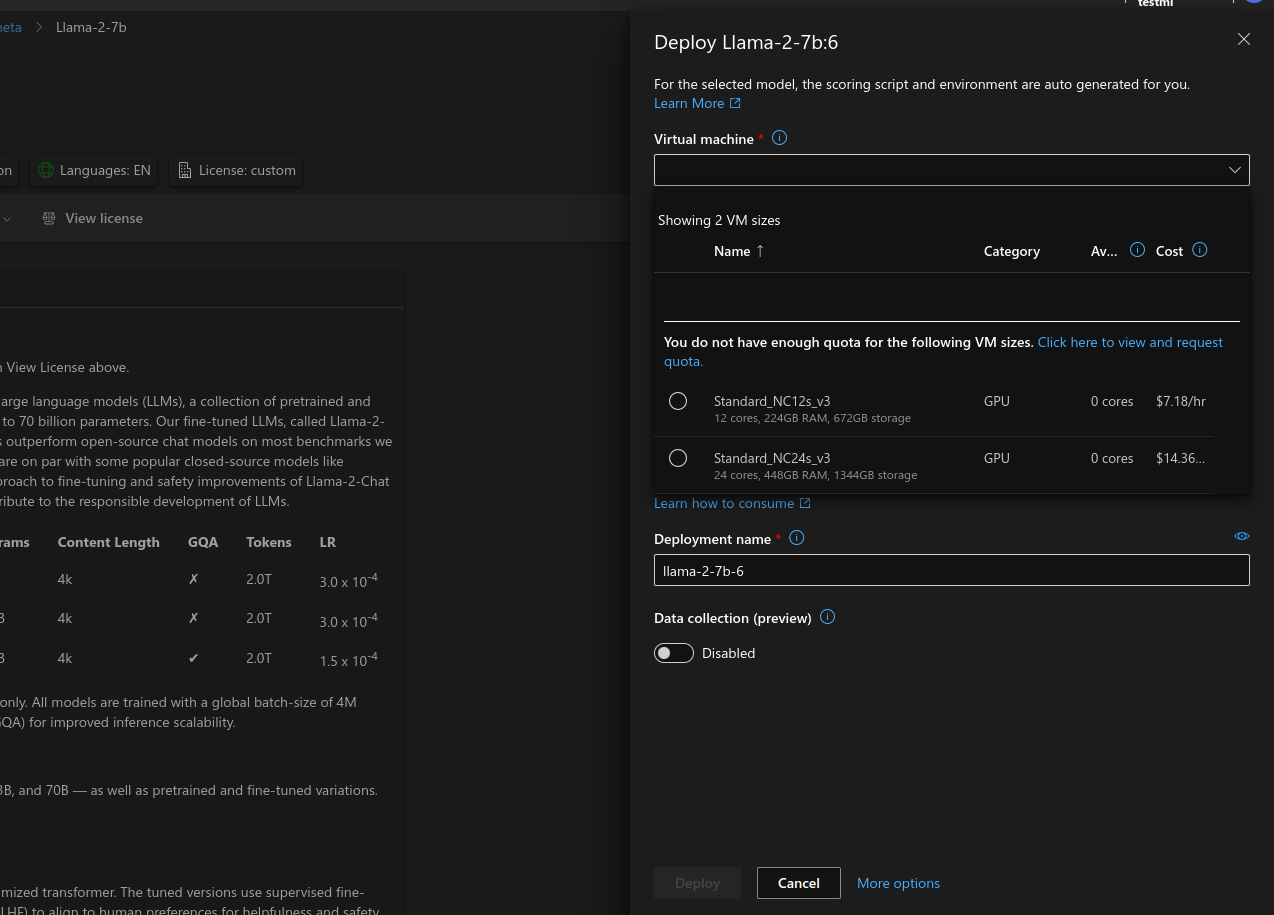
Task: Select the Standard_NC12s_v3 radio button
Action: tap(678, 401)
